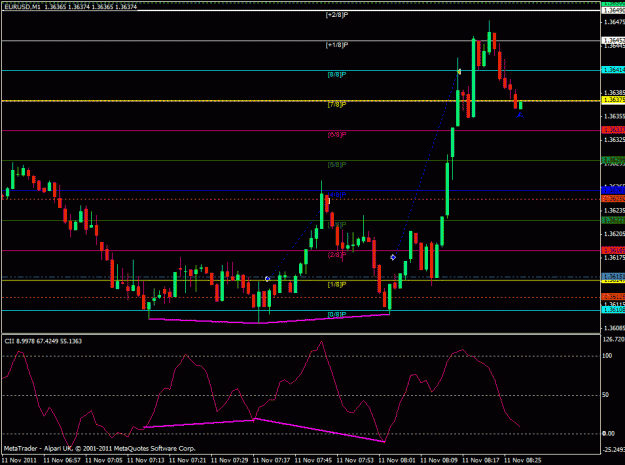Screen dimensions: 625x465
Task: Click the 11 Nov 07:13 time label
Action: tap(145, 460)
